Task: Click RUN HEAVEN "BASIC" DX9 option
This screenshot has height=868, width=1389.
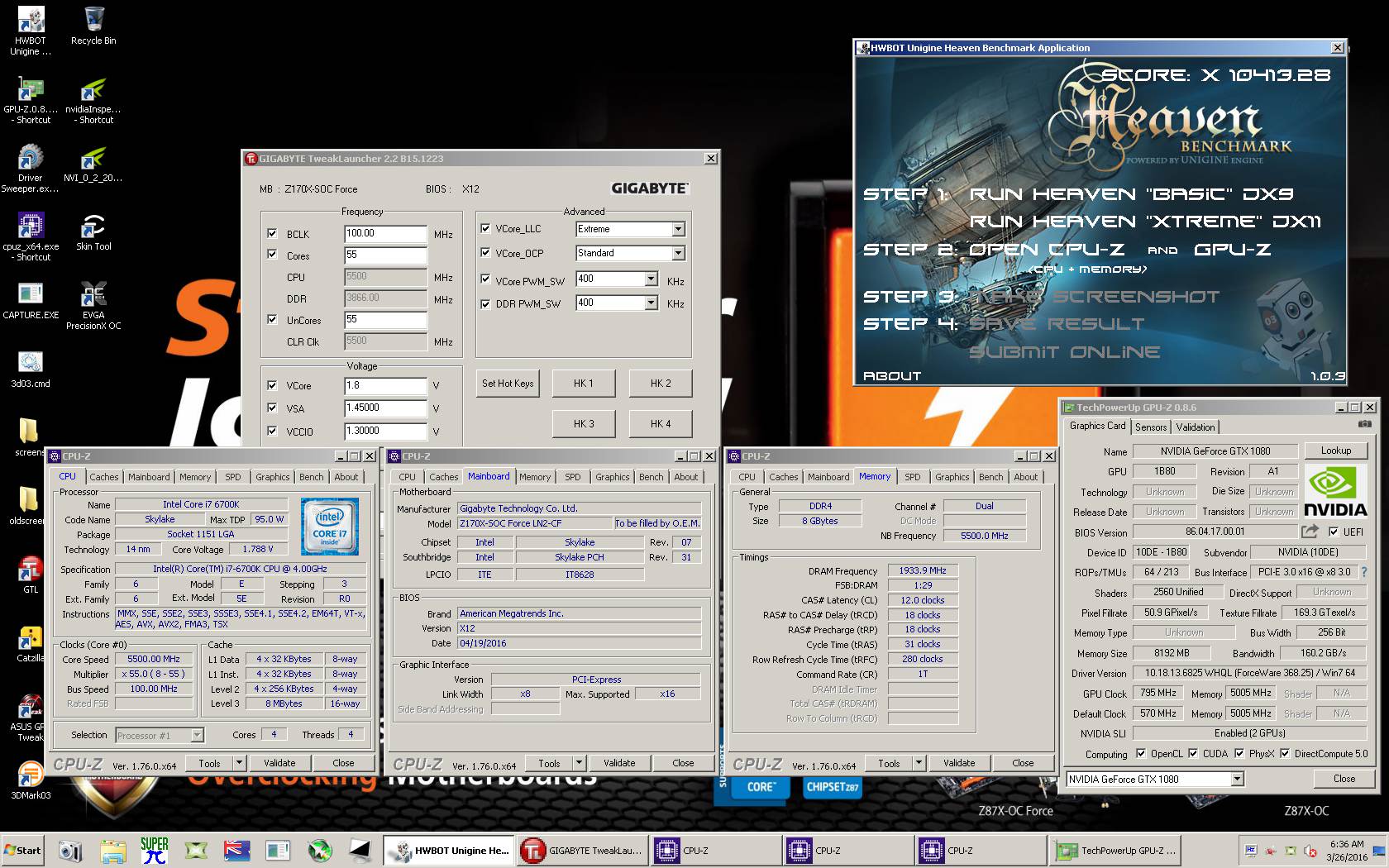Action: (1131, 194)
